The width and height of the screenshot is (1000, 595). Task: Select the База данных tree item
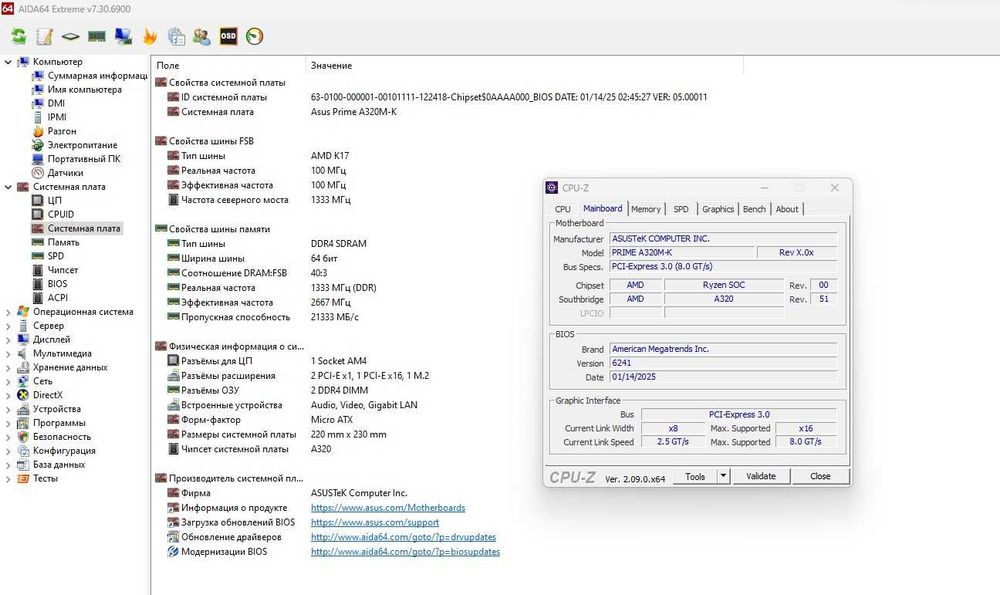(x=59, y=465)
